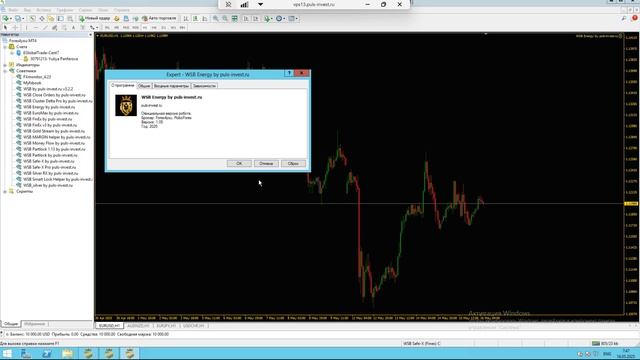Image resolution: width=640 pixels, height=360 pixels.
Task: Select the zoom out magnifier icon
Action: click(x=225, y=18)
